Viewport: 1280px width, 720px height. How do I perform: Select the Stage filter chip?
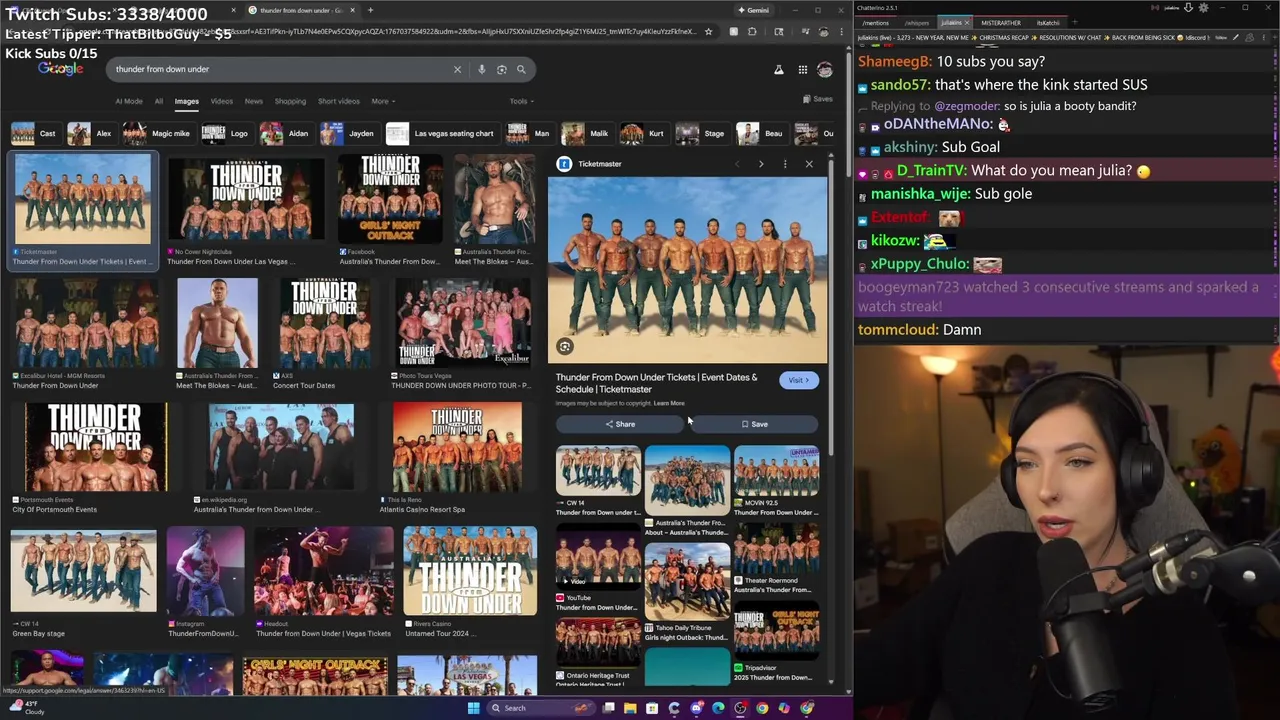click(702, 133)
